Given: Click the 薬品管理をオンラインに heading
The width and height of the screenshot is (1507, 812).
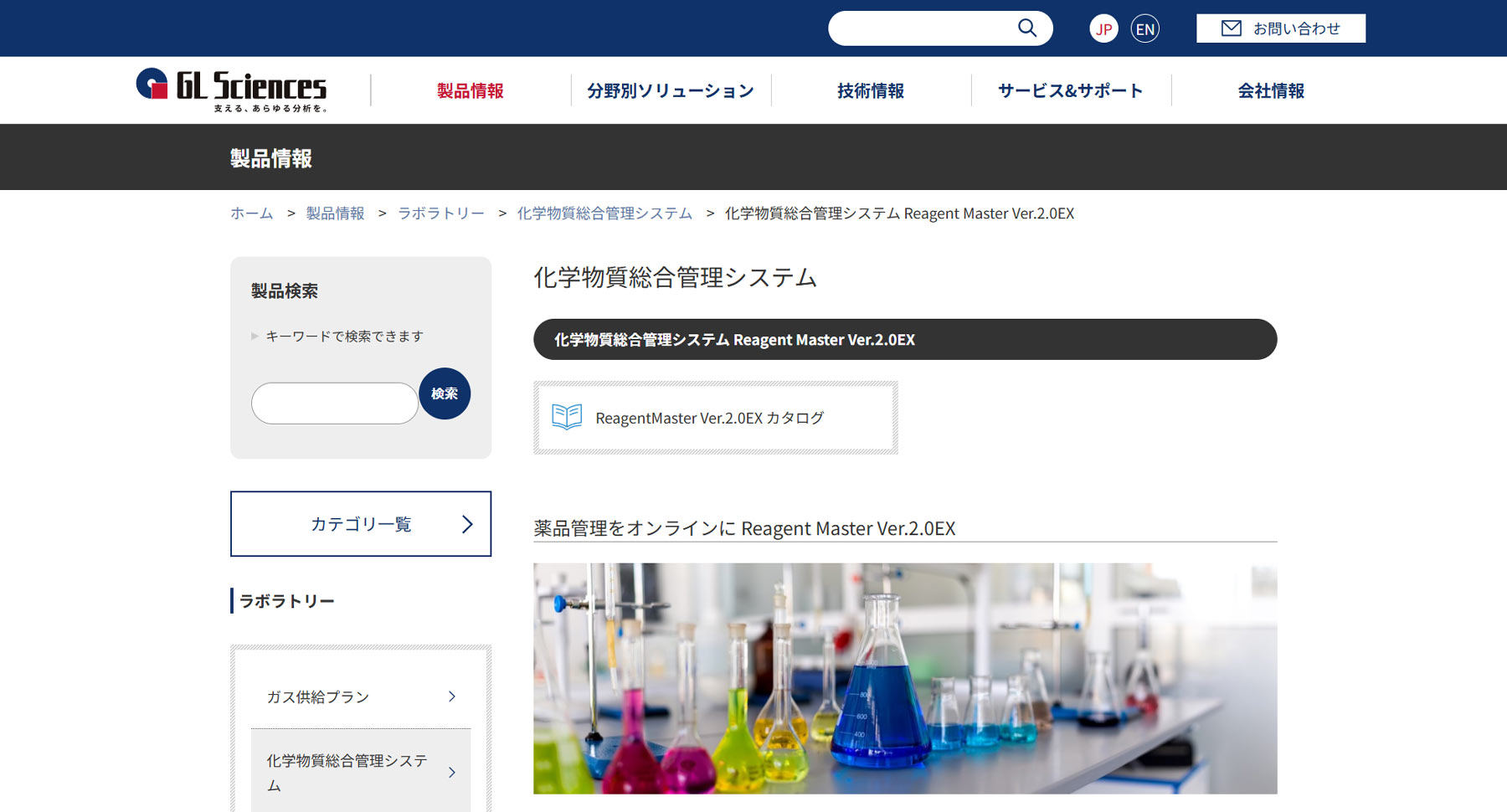Looking at the screenshot, I should [x=744, y=528].
